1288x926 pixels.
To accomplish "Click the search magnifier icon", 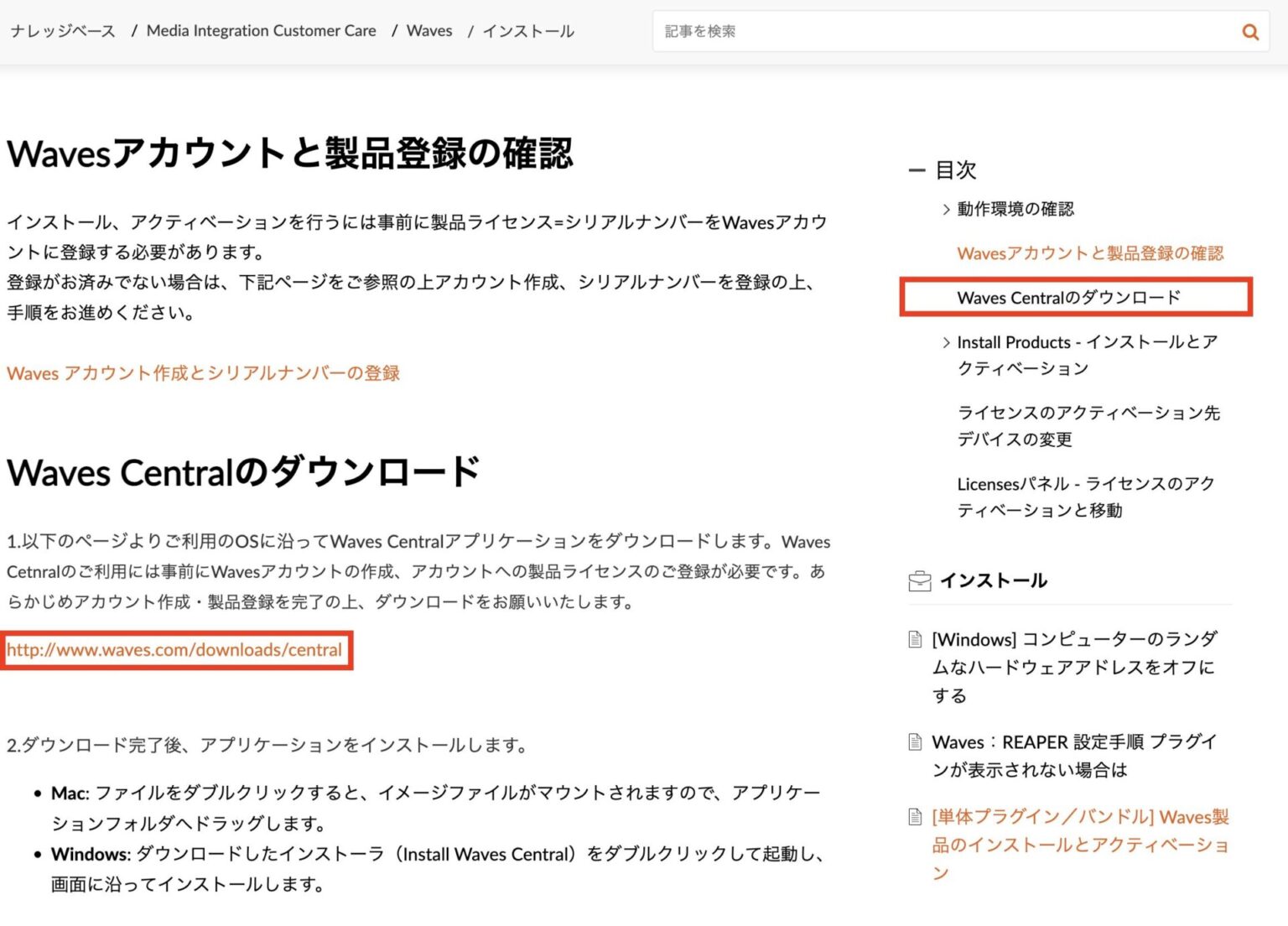I will (1250, 31).
